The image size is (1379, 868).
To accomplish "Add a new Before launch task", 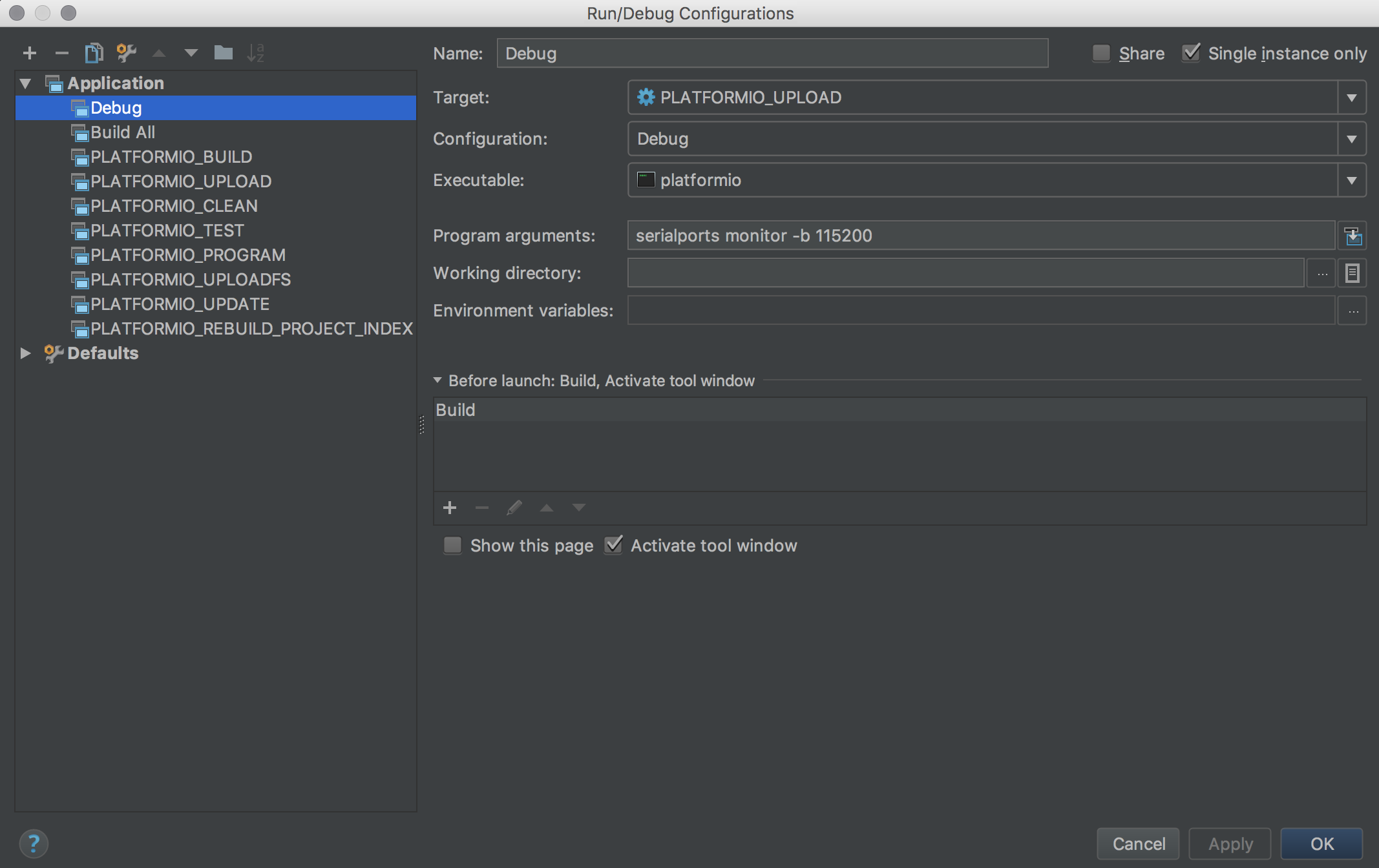I will pos(450,508).
